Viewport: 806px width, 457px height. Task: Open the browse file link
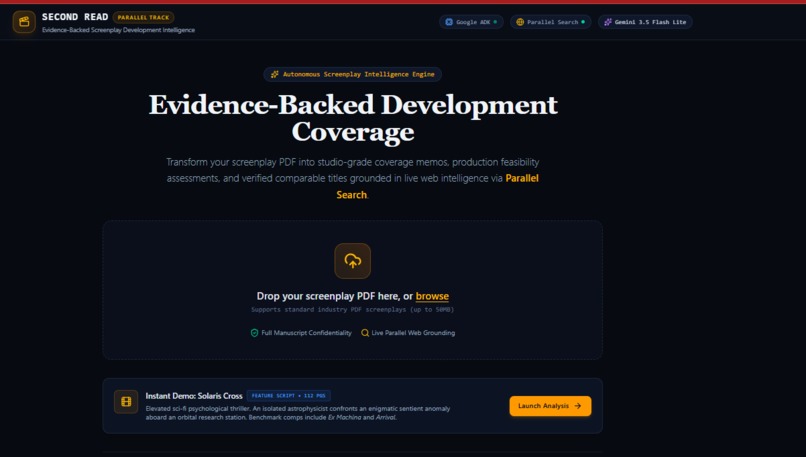(x=432, y=296)
